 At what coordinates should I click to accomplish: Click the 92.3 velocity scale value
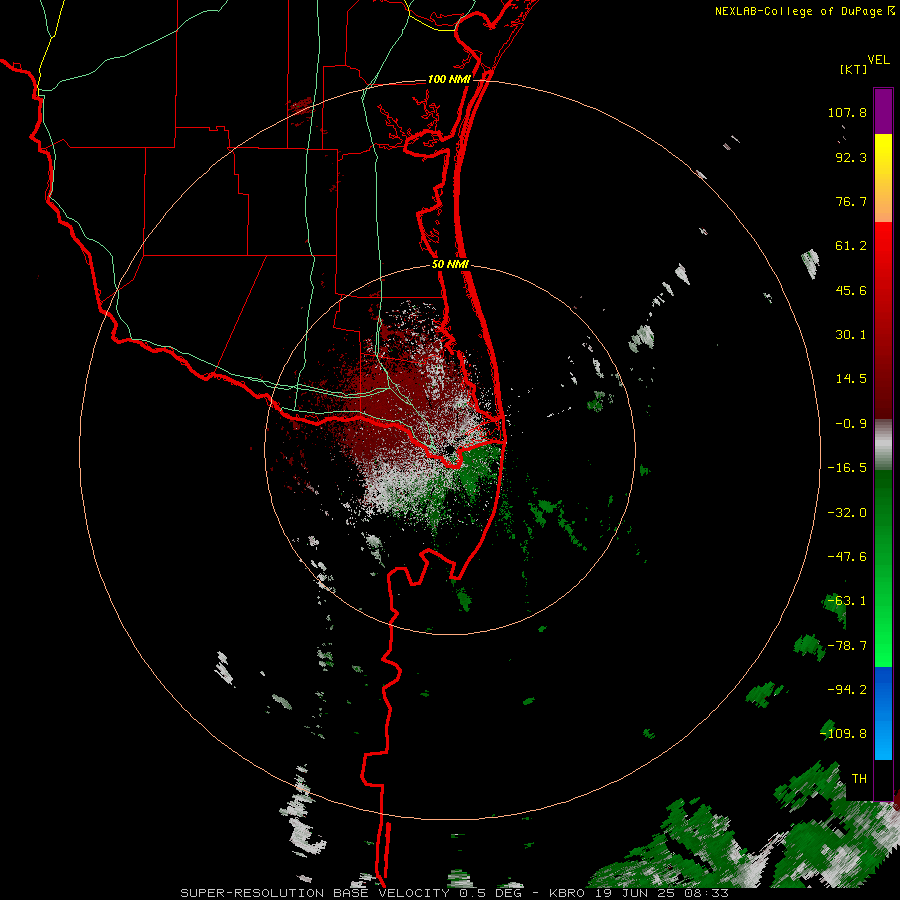[851, 157]
